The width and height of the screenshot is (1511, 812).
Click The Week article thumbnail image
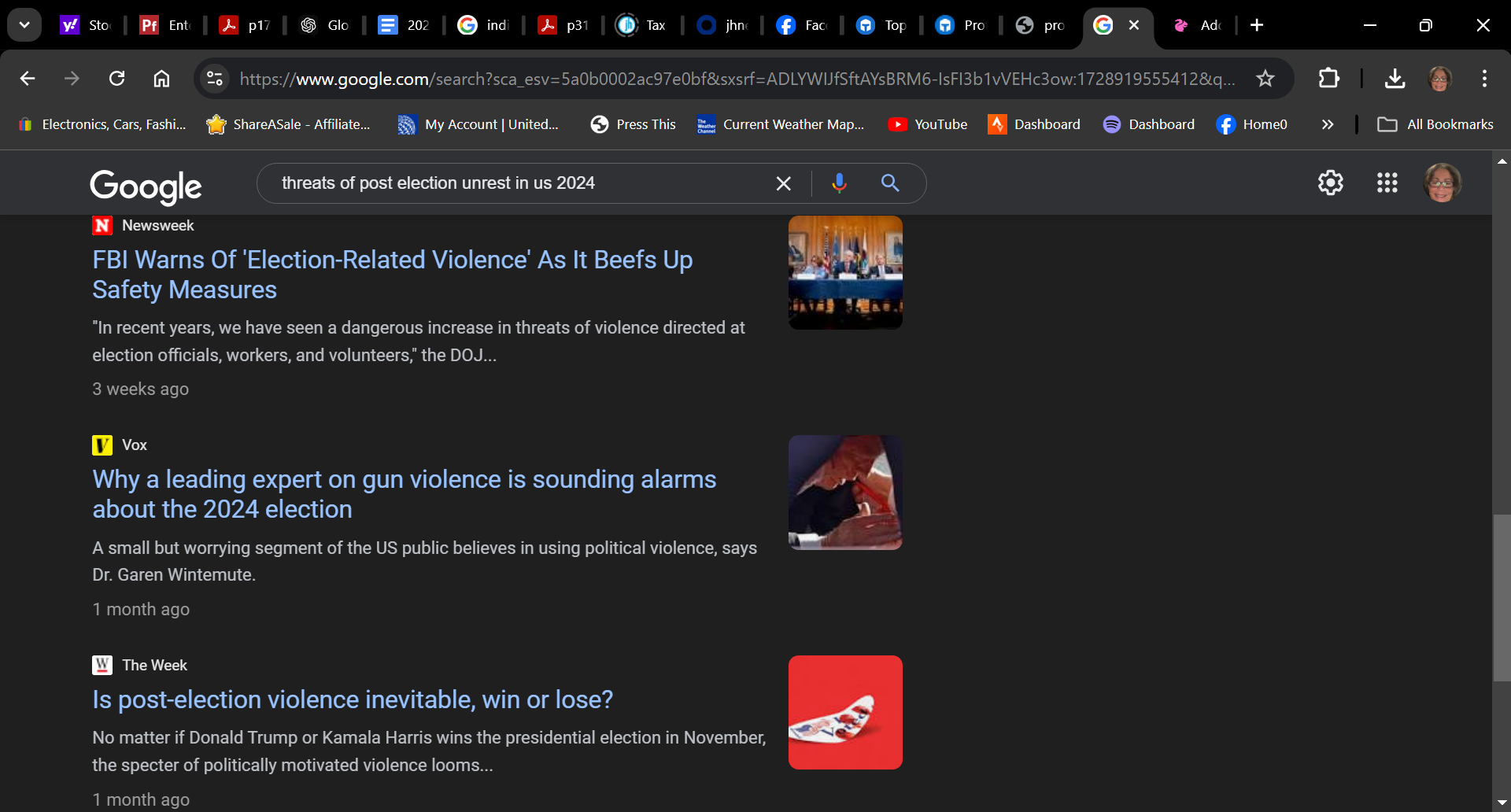pos(845,712)
